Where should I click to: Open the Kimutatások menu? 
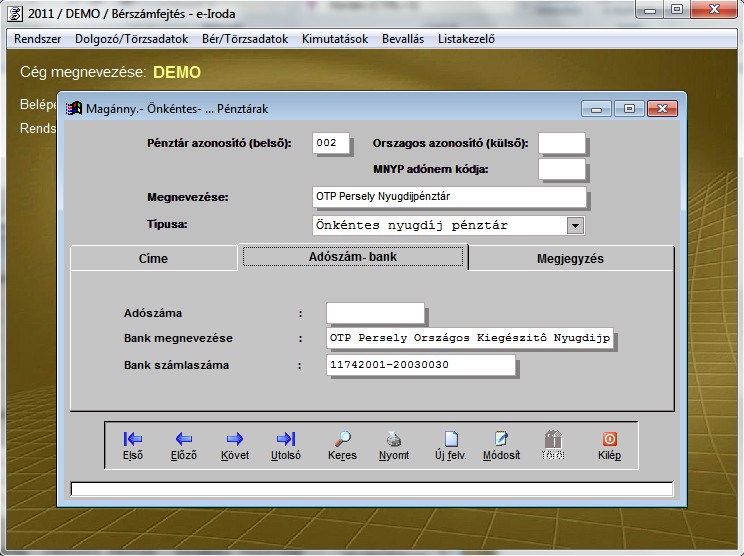335,39
